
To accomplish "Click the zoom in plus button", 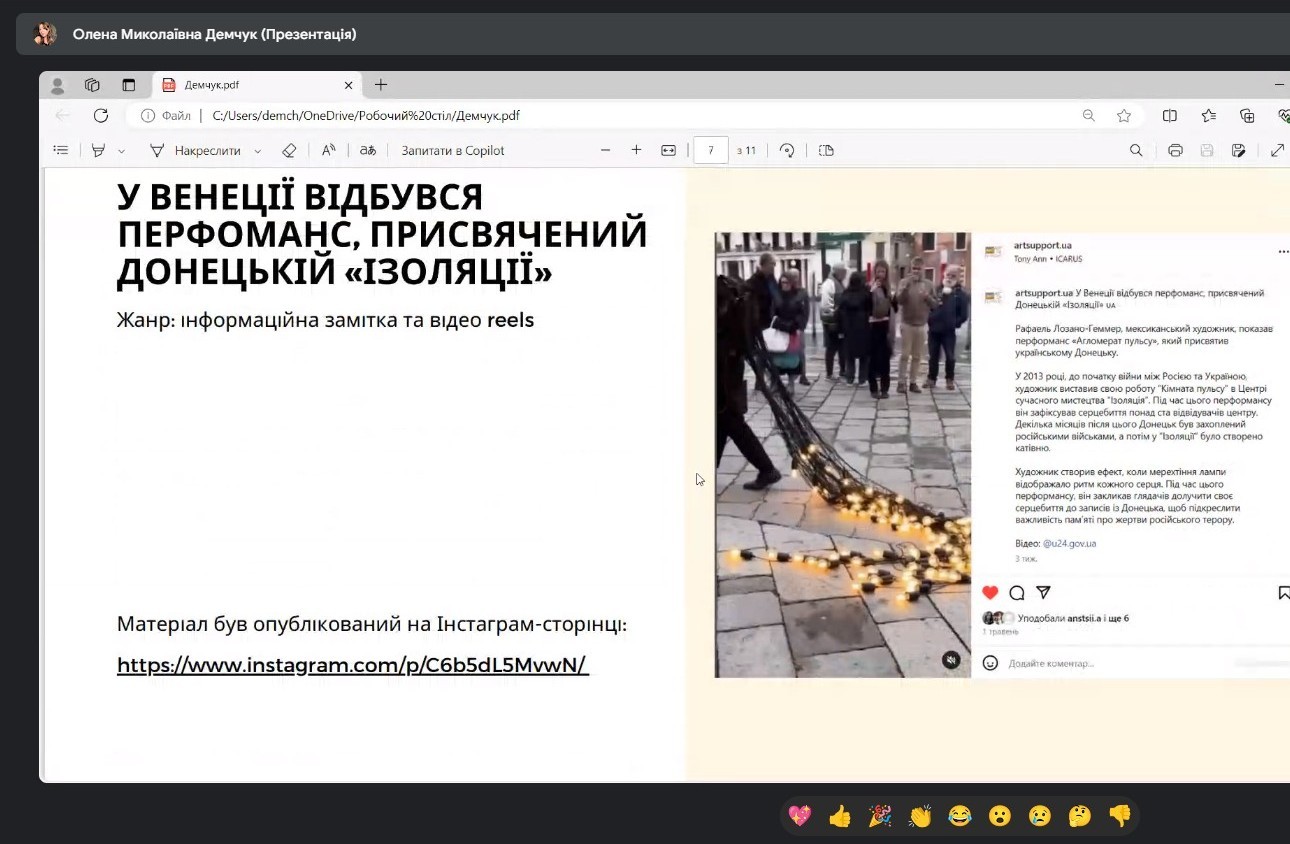I will [636, 151].
